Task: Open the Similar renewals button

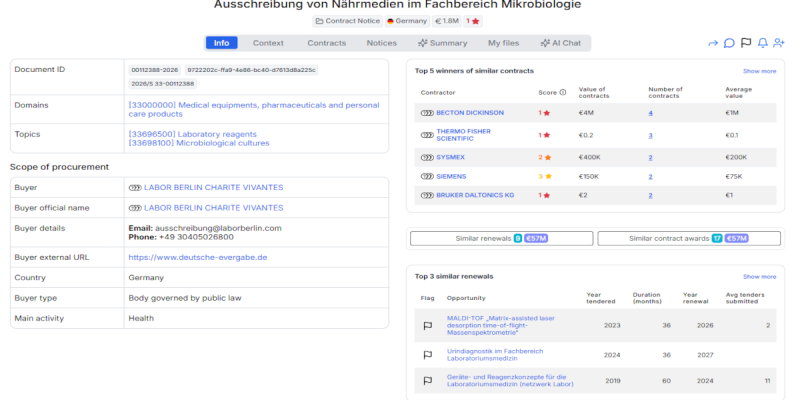Action: coord(502,238)
